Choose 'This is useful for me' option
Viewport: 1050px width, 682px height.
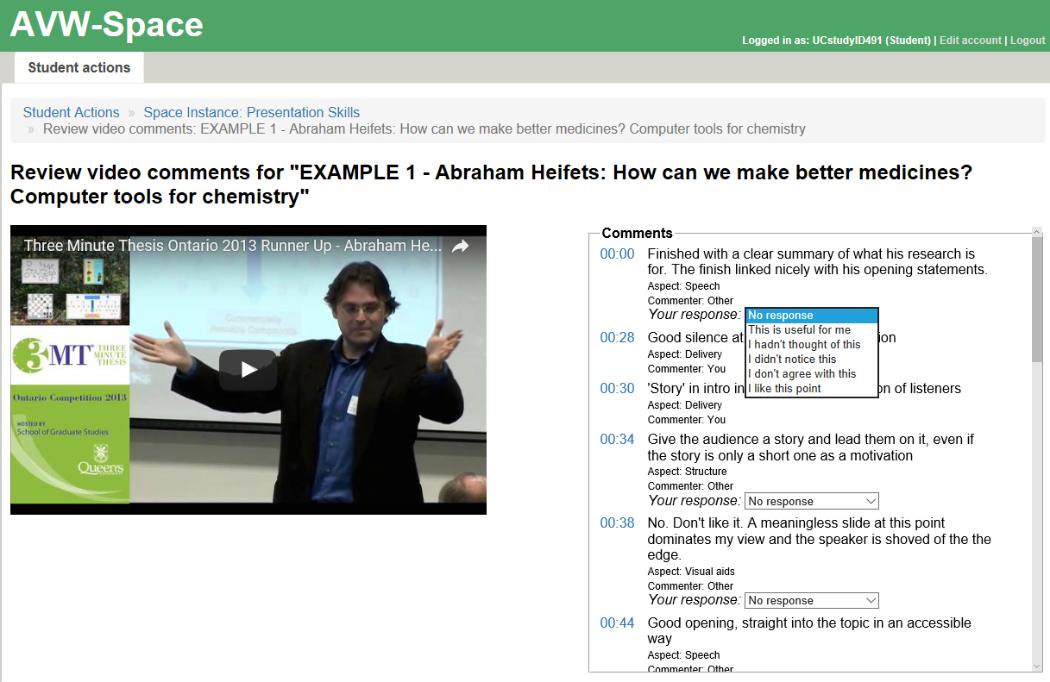click(x=811, y=330)
